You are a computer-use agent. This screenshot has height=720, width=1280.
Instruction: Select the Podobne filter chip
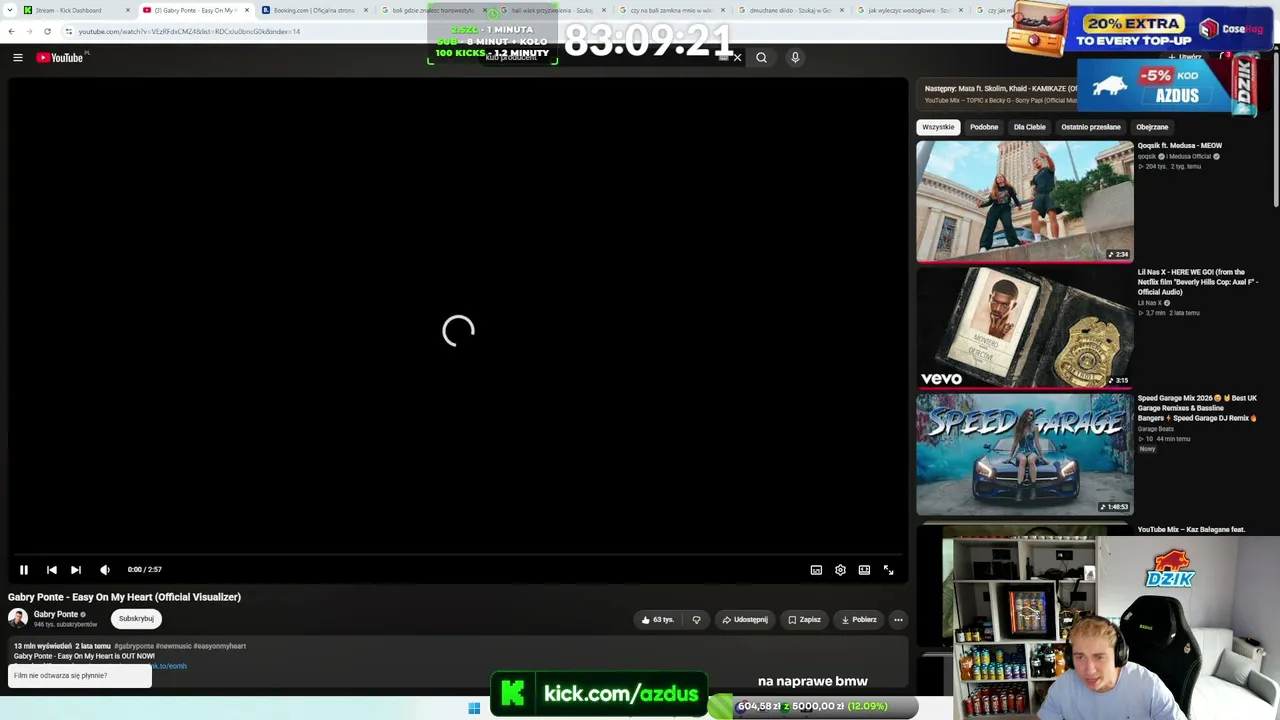click(984, 127)
